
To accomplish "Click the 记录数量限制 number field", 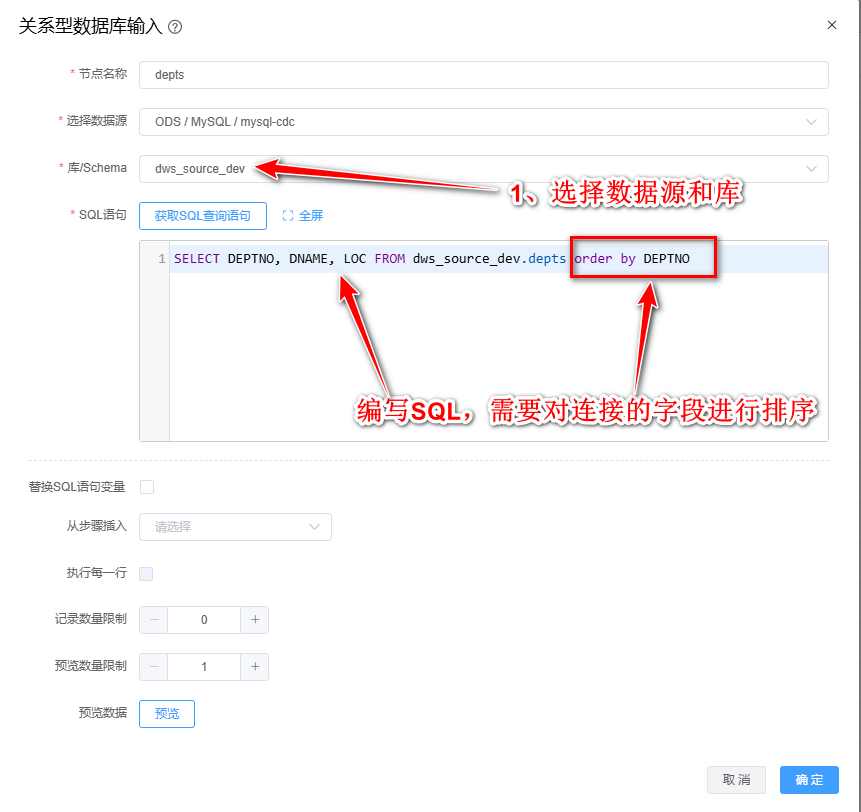I will [x=204, y=620].
